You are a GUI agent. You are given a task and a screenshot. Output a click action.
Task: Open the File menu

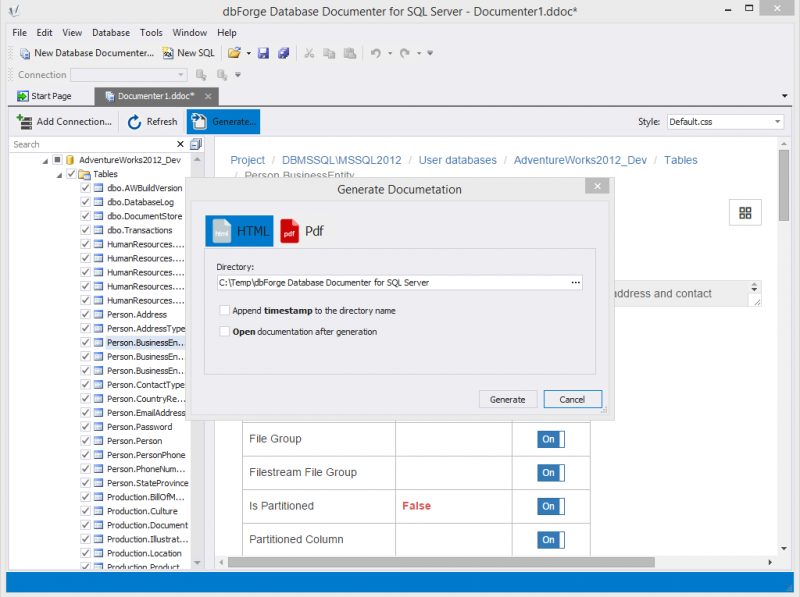pyautogui.click(x=19, y=33)
